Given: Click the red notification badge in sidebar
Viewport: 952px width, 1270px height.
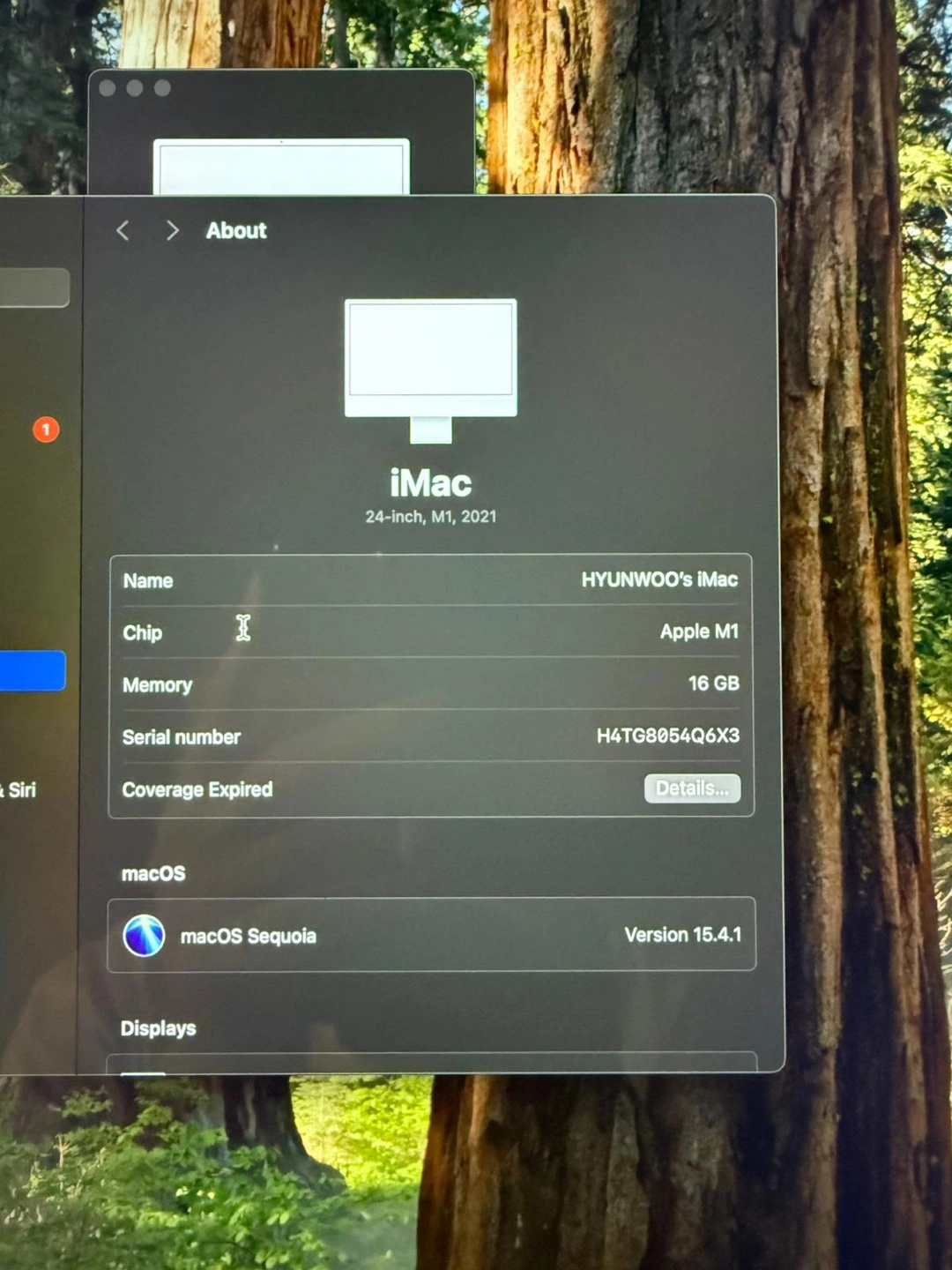Looking at the screenshot, I should 46,430.
